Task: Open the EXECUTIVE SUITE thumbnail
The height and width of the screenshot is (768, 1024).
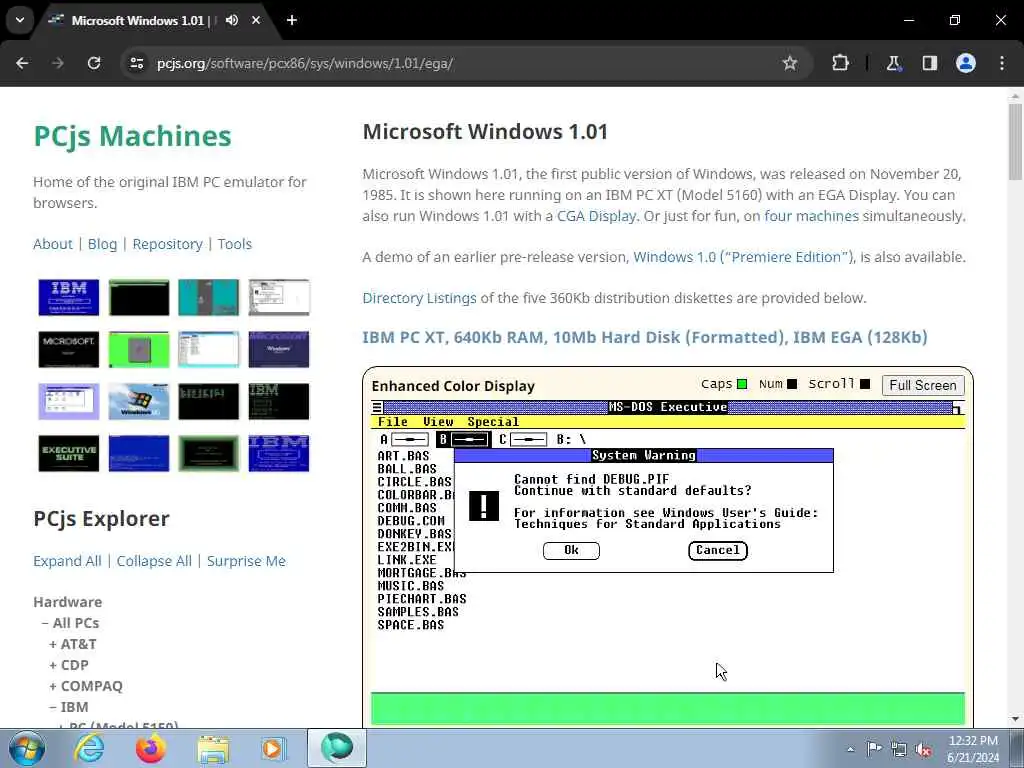Action: point(69,453)
